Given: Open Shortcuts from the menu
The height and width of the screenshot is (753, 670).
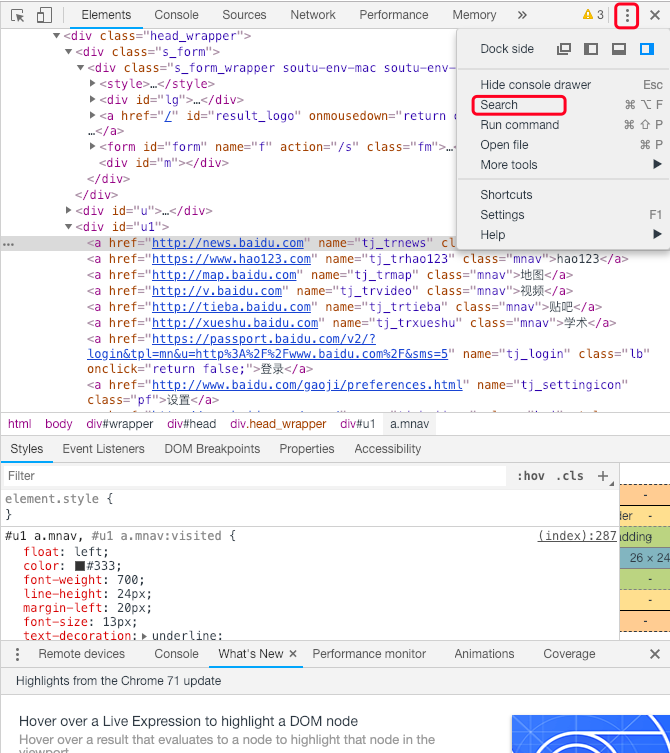Looking at the screenshot, I should click(x=564, y=195).
